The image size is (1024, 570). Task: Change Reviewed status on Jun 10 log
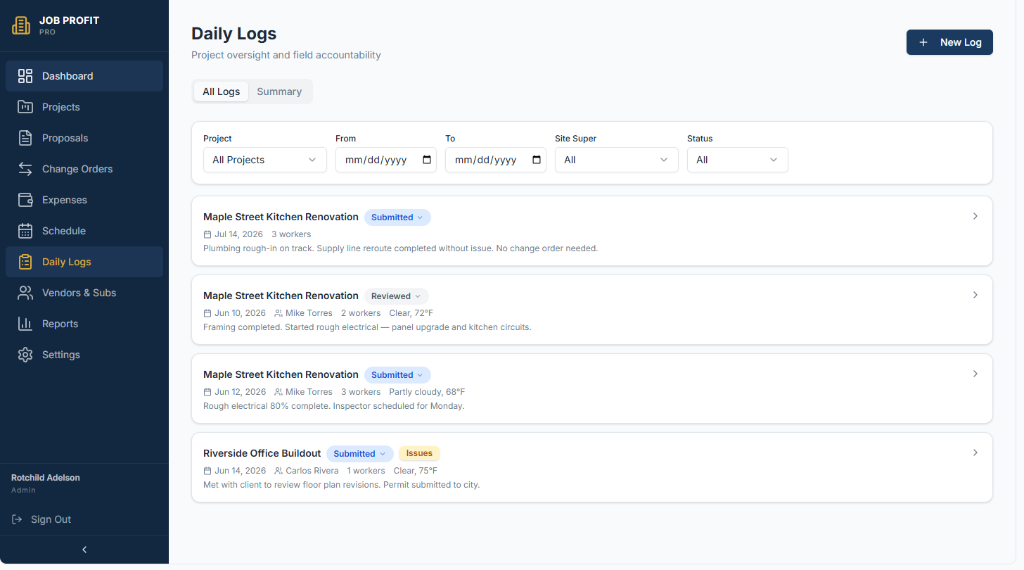pos(396,296)
